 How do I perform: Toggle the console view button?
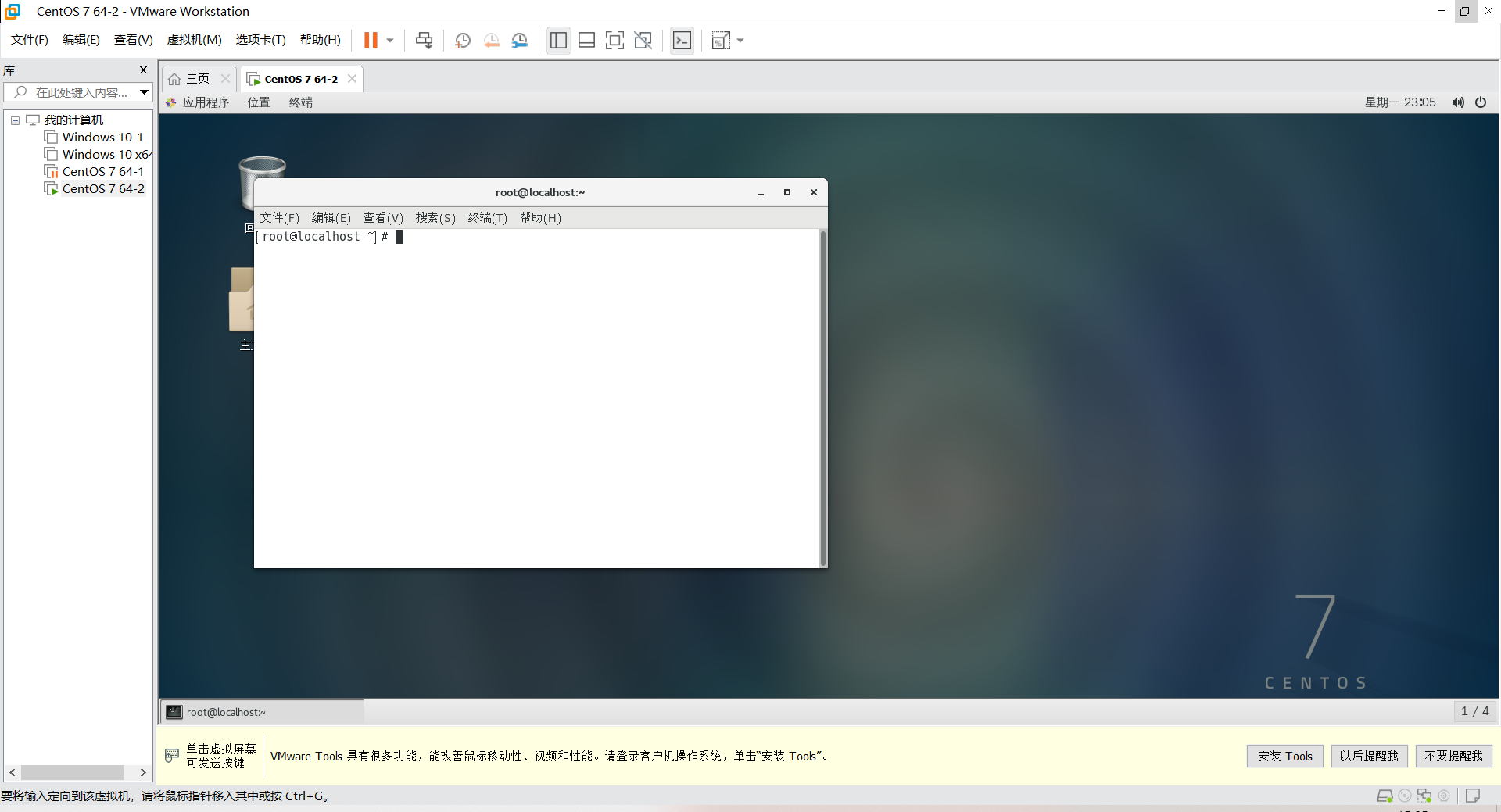coord(682,40)
